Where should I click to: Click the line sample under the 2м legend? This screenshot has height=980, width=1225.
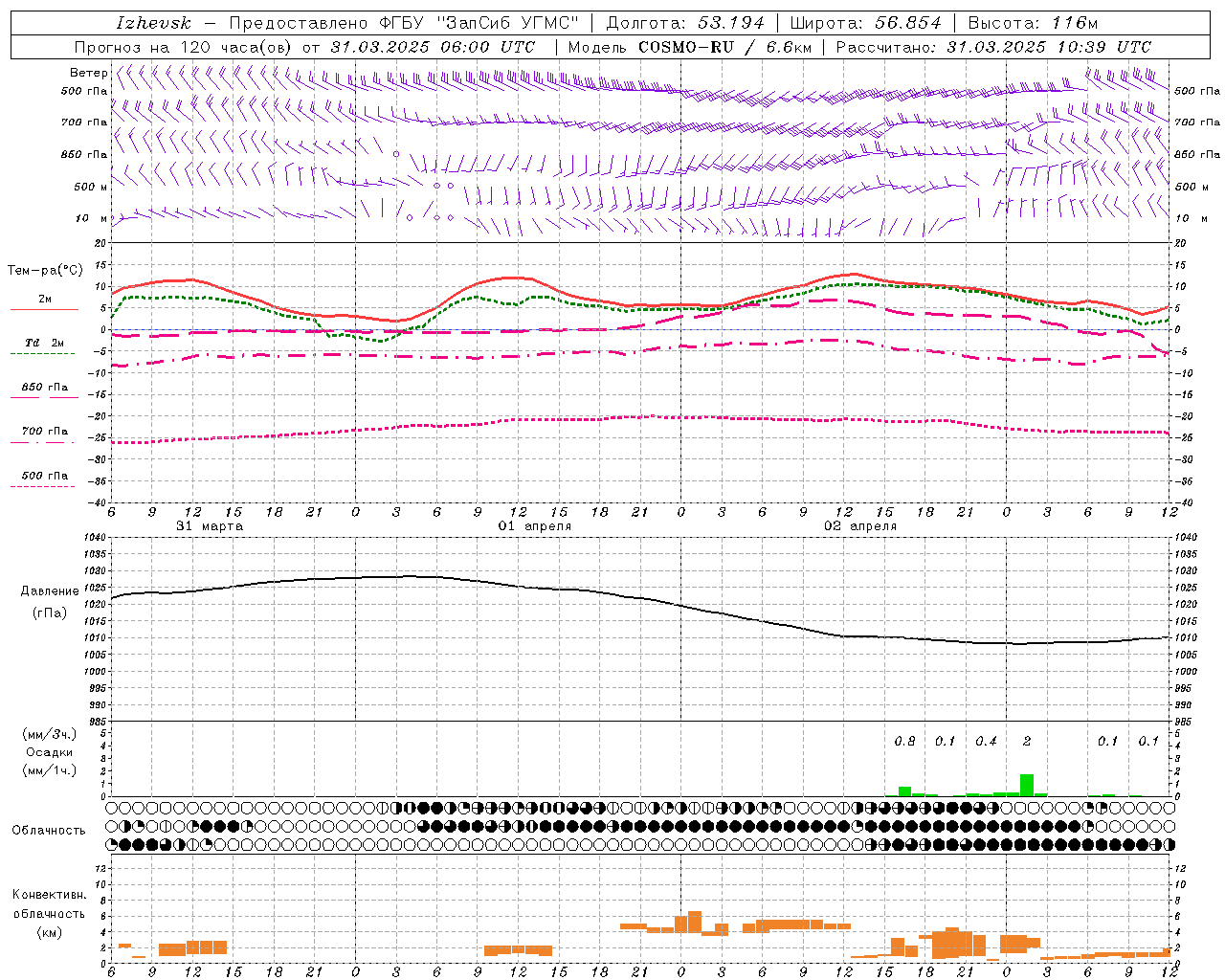click(x=44, y=309)
